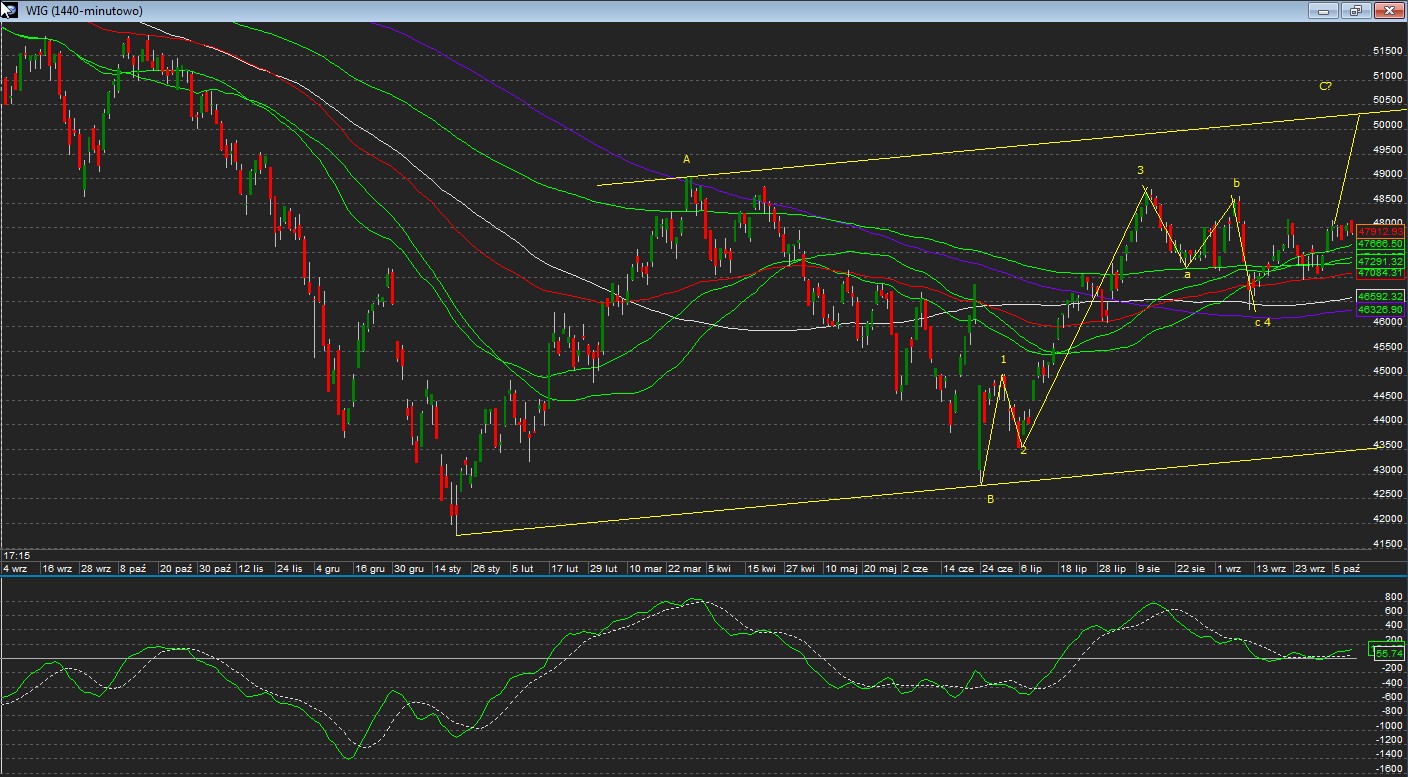Viewport: 1408px width, 777px height.
Task: Select the wave 3 annotation
Action: 1140,170
